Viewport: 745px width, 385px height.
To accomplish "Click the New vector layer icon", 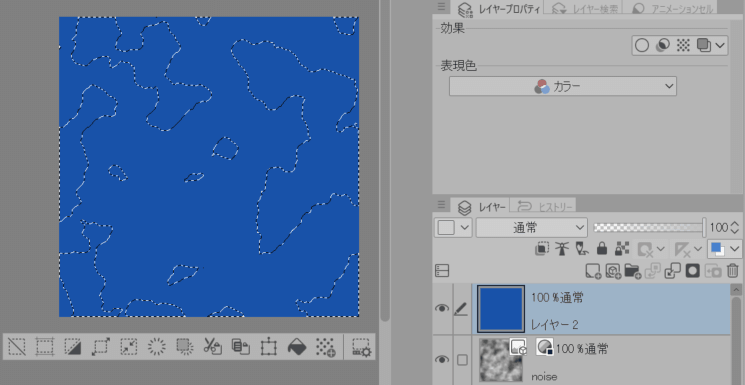I will [x=613, y=271].
